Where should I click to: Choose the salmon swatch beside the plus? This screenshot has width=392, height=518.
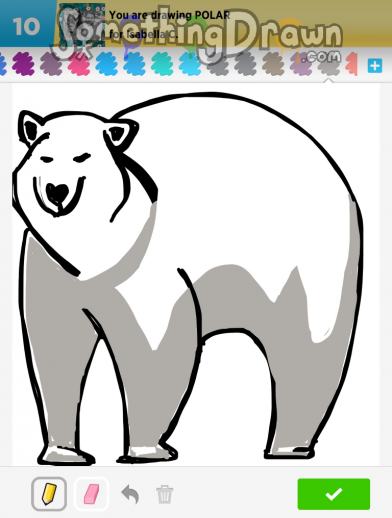pyautogui.click(x=351, y=64)
